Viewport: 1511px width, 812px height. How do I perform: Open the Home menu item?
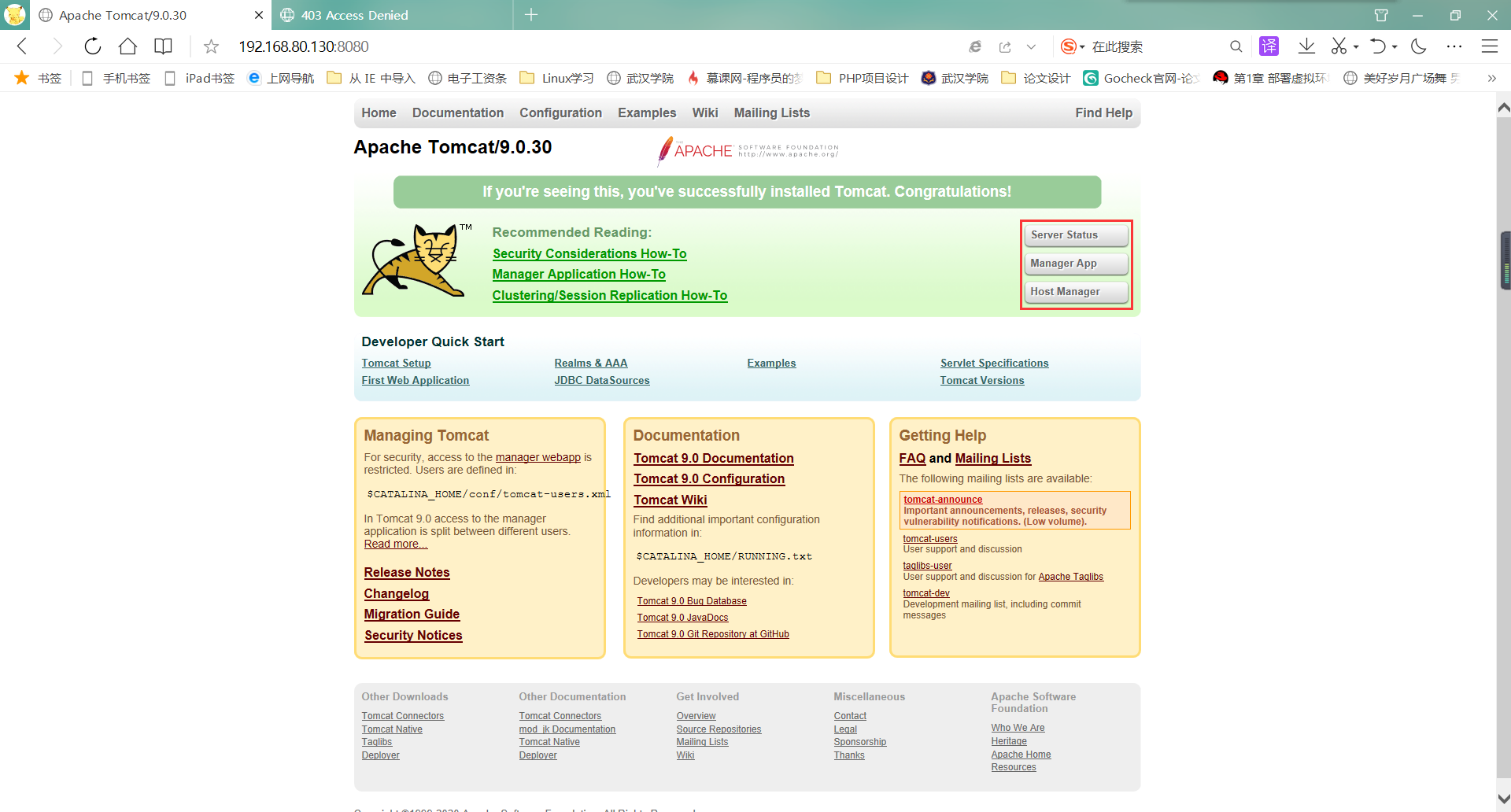click(379, 113)
